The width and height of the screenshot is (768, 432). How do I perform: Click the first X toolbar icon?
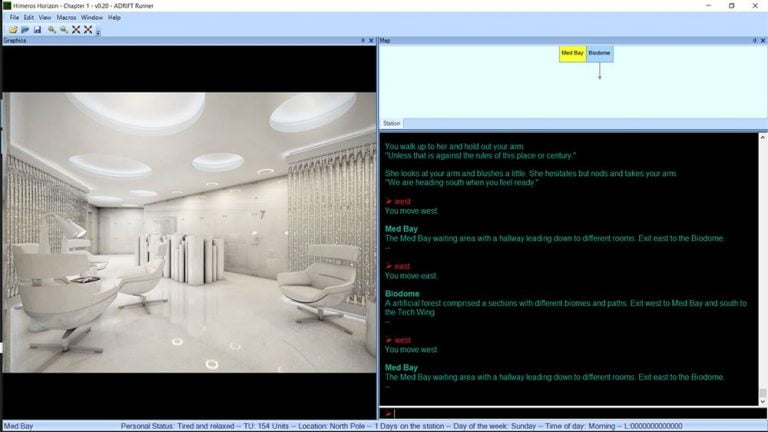[x=76, y=30]
